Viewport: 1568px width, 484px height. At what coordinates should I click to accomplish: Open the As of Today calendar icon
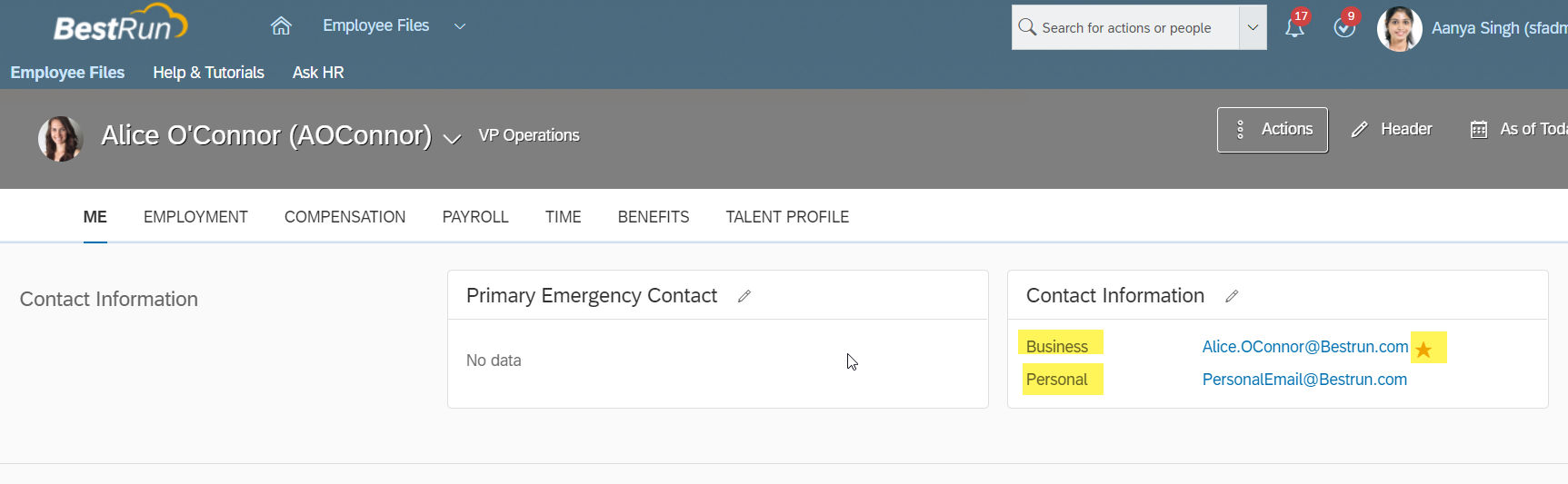pyautogui.click(x=1479, y=130)
